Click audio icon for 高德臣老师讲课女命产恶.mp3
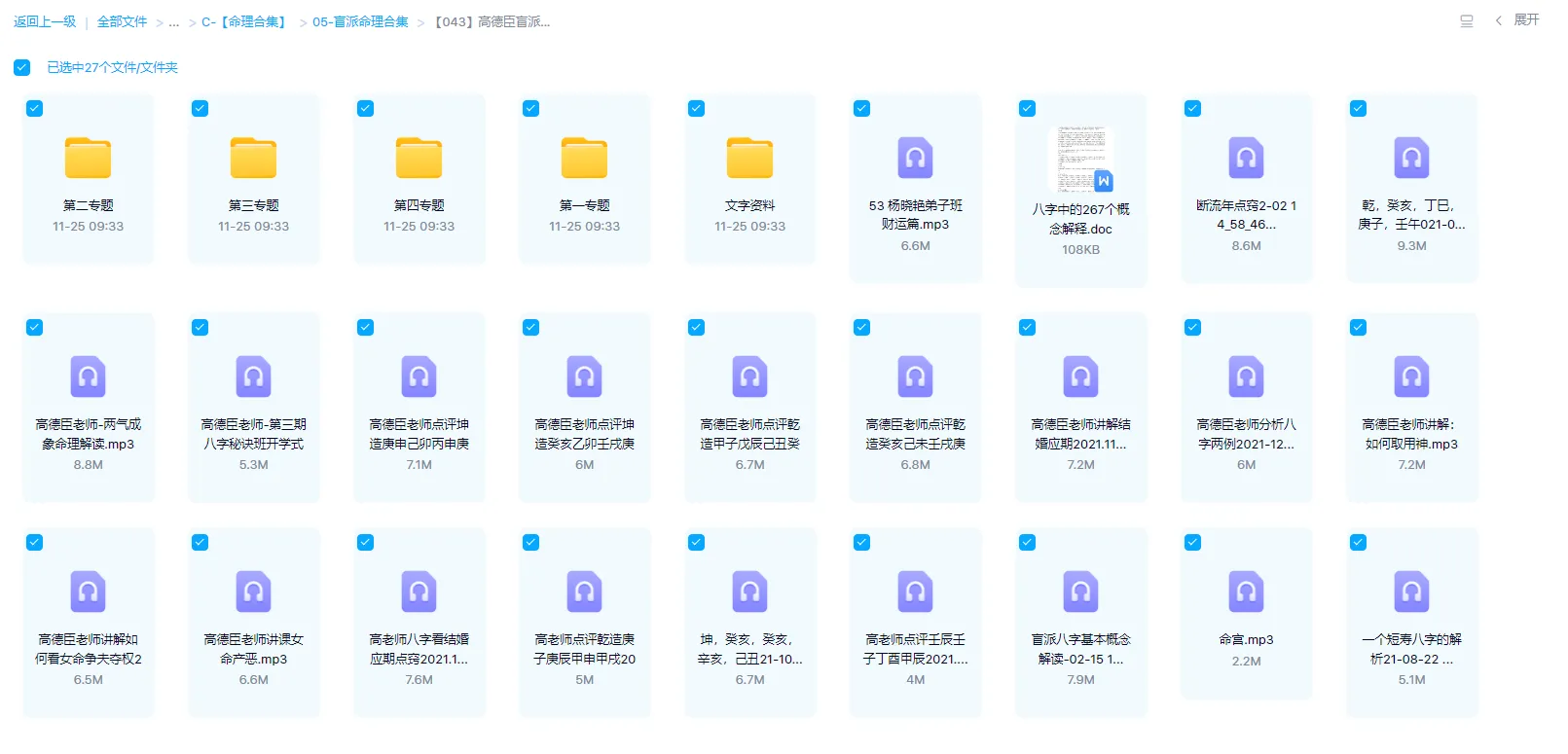 pos(254,592)
